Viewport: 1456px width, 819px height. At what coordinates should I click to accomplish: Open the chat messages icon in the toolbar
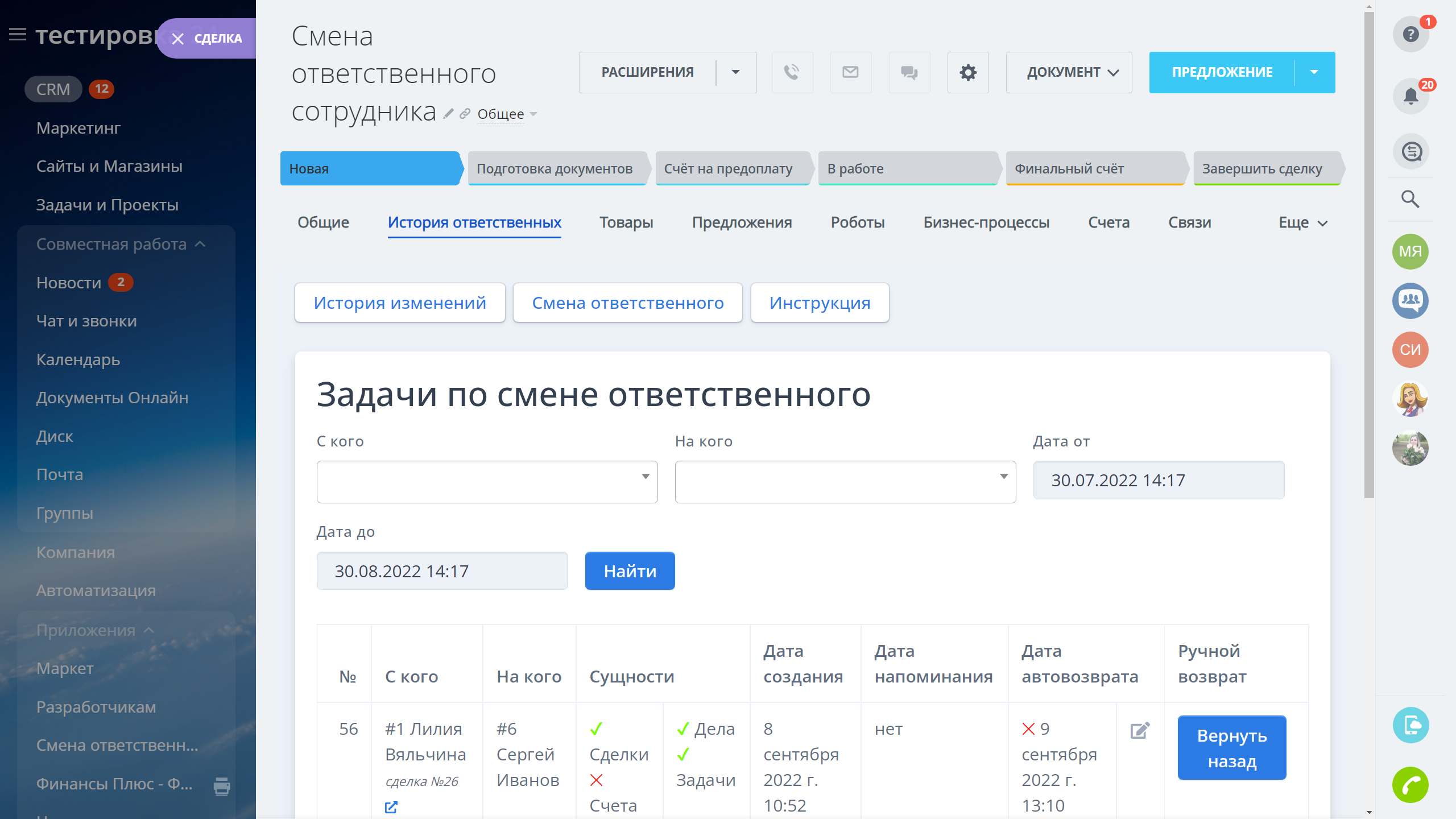tap(909, 72)
